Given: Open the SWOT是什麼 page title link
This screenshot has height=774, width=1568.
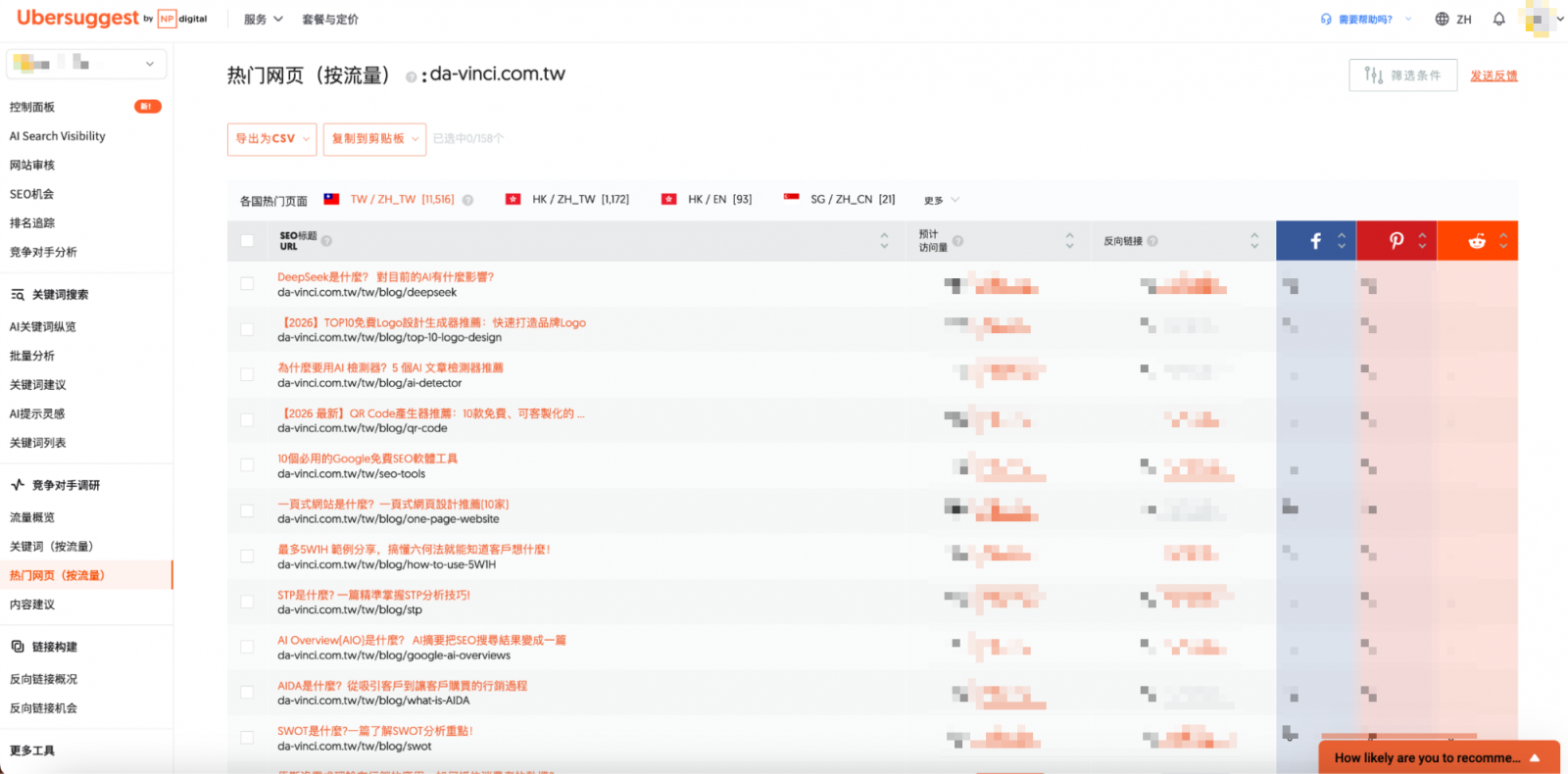Looking at the screenshot, I should [x=375, y=731].
